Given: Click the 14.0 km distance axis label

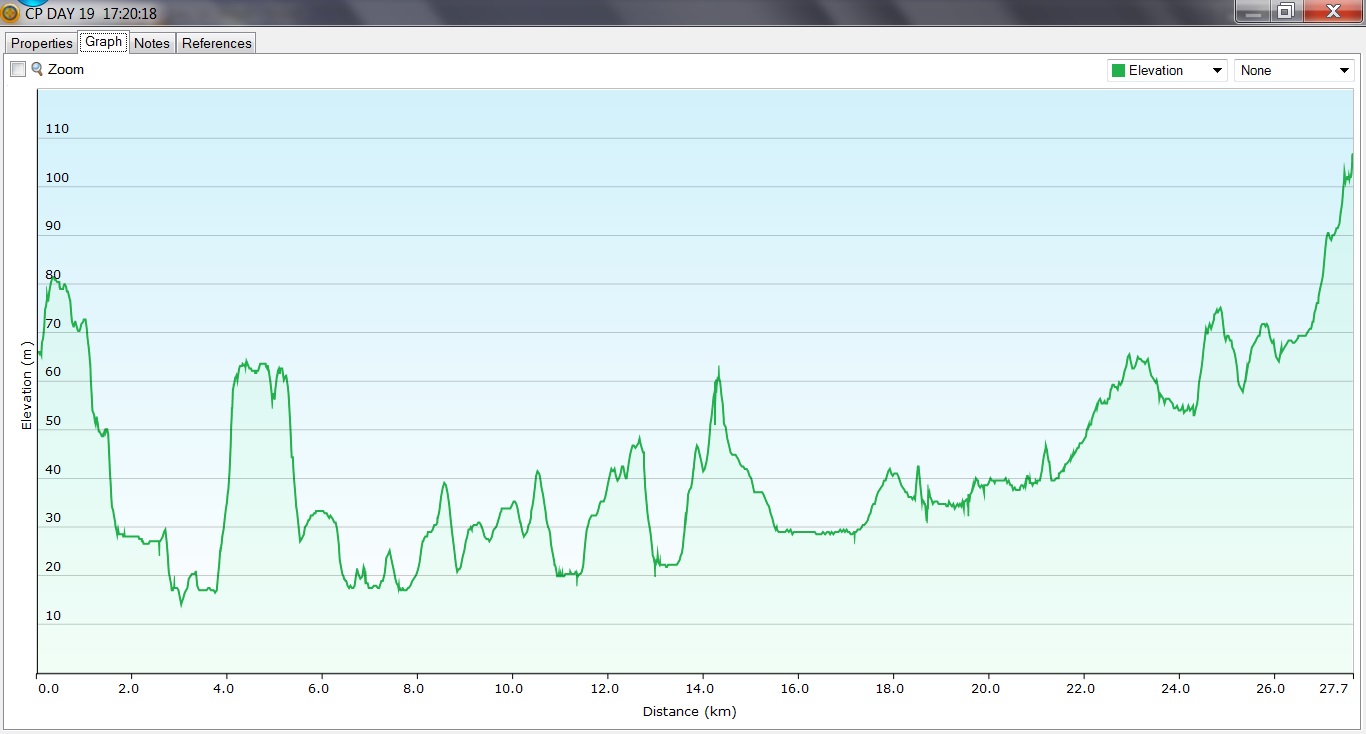Looking at the screenshot, I should click(x=702, y=688).
